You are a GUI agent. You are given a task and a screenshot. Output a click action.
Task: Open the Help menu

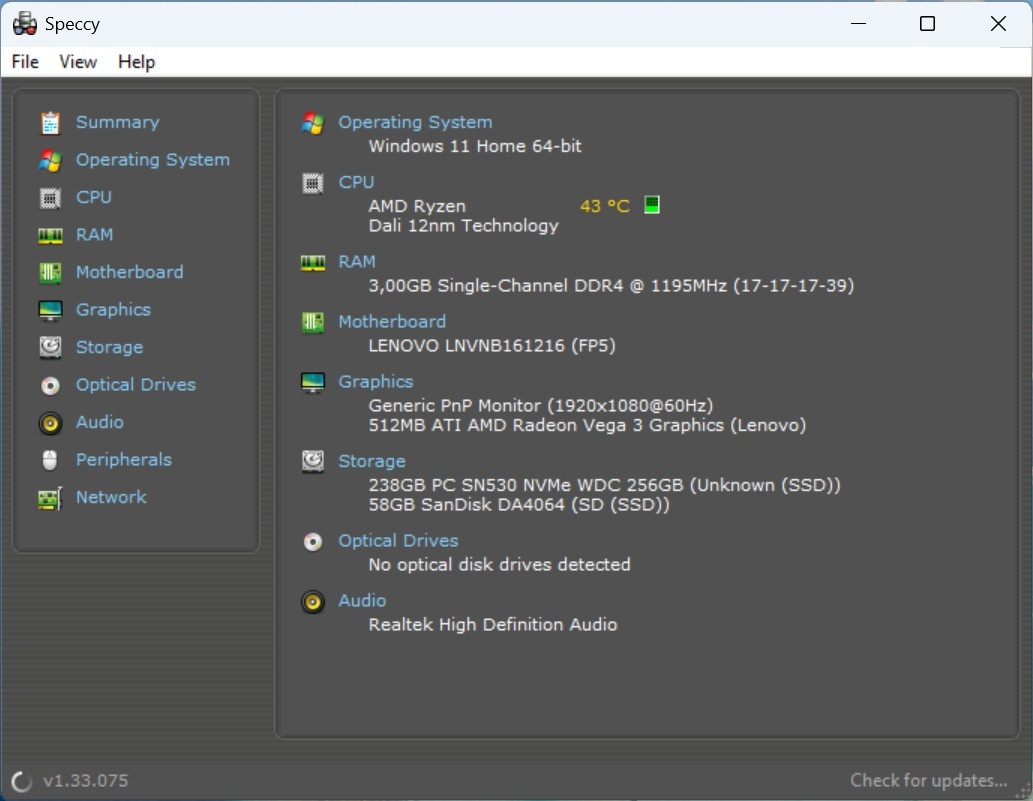(x=137, y=62)
